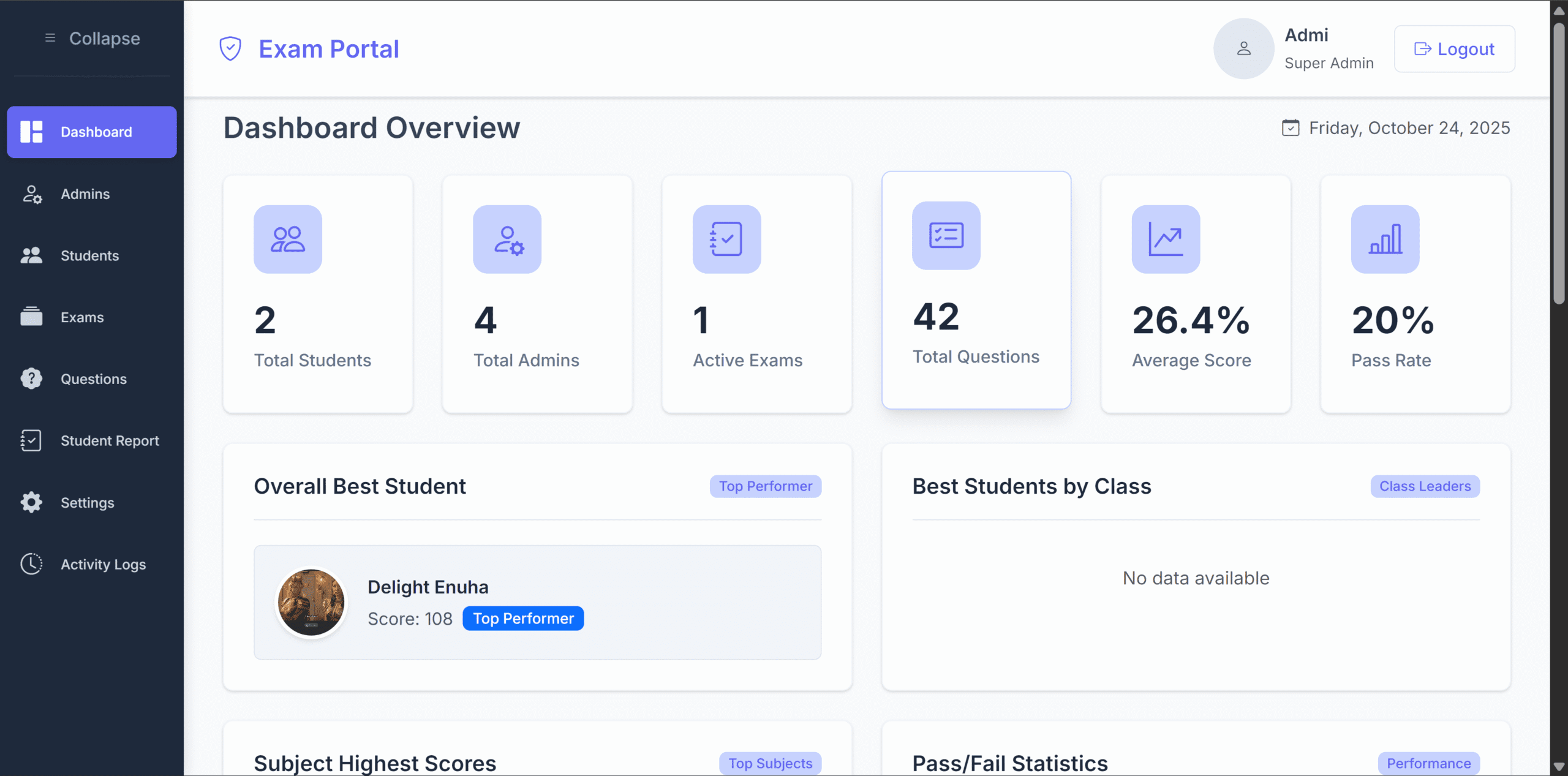
Task: Click the Total Admins user-gear icon
Action: [x=507, y=239]
